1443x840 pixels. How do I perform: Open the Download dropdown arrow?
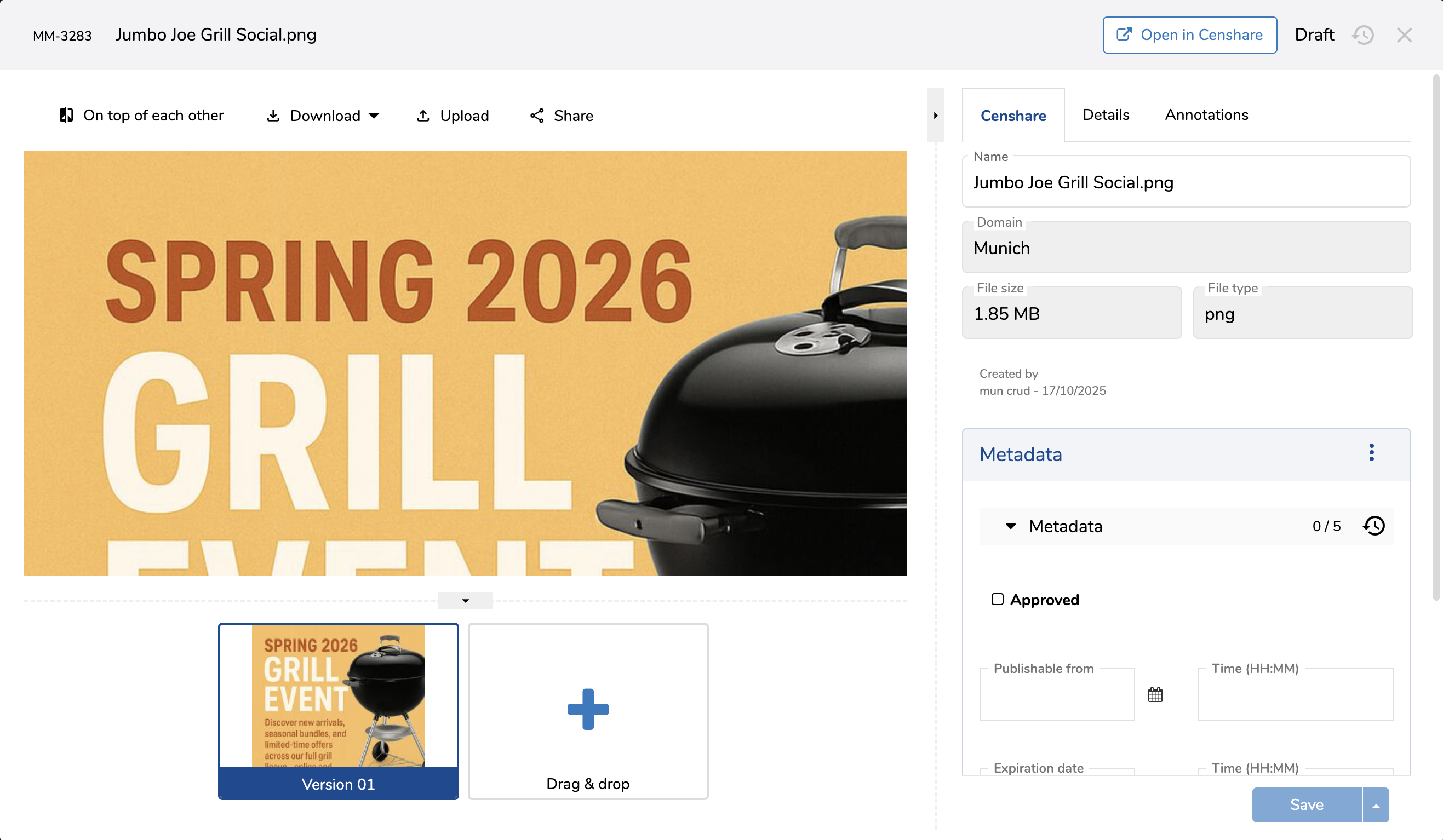[x=374, y=116]
